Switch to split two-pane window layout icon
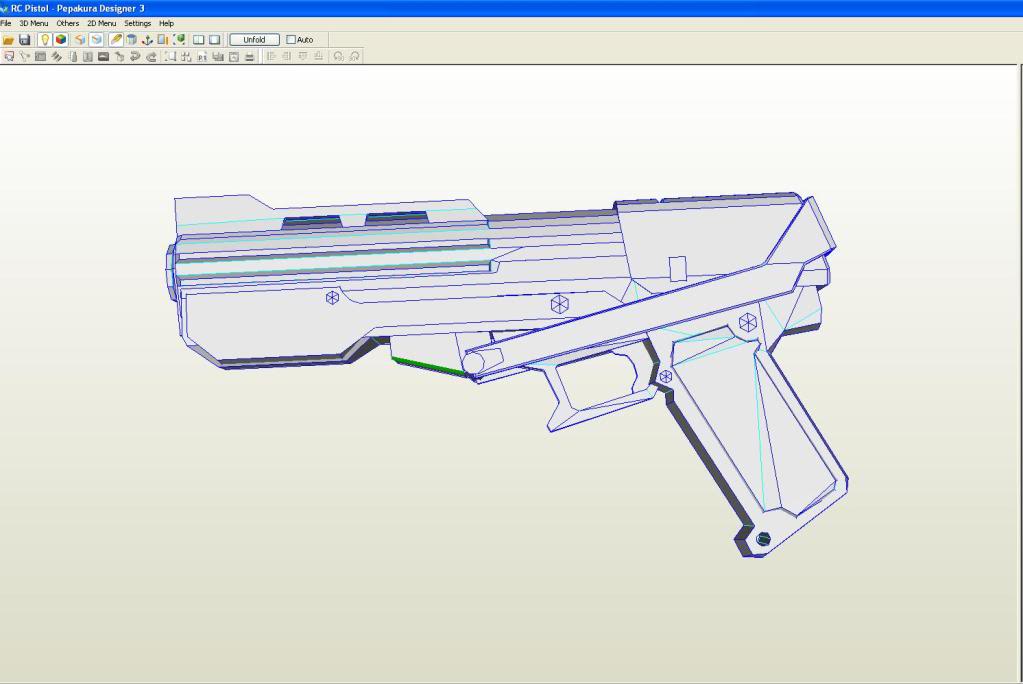The width and height of the screenshot is (1023, 684). tap(198, 40)
